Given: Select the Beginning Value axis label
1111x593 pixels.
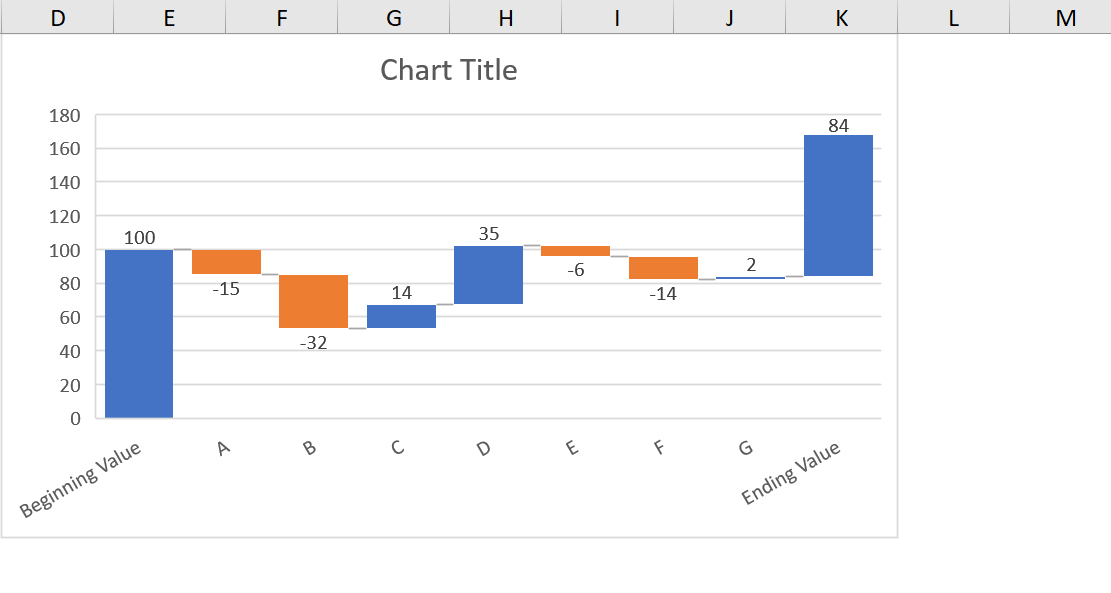Looking at the screenshot, I should pos(81,478).
